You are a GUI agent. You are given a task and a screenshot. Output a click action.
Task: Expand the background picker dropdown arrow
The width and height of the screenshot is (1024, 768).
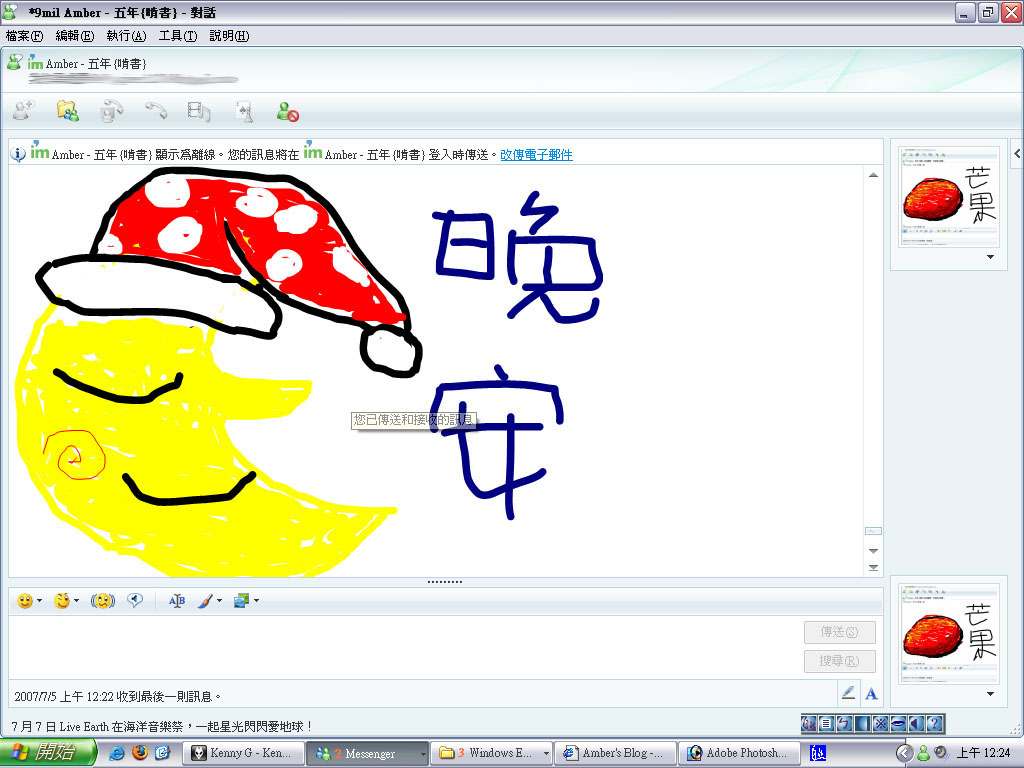[257, 601]
